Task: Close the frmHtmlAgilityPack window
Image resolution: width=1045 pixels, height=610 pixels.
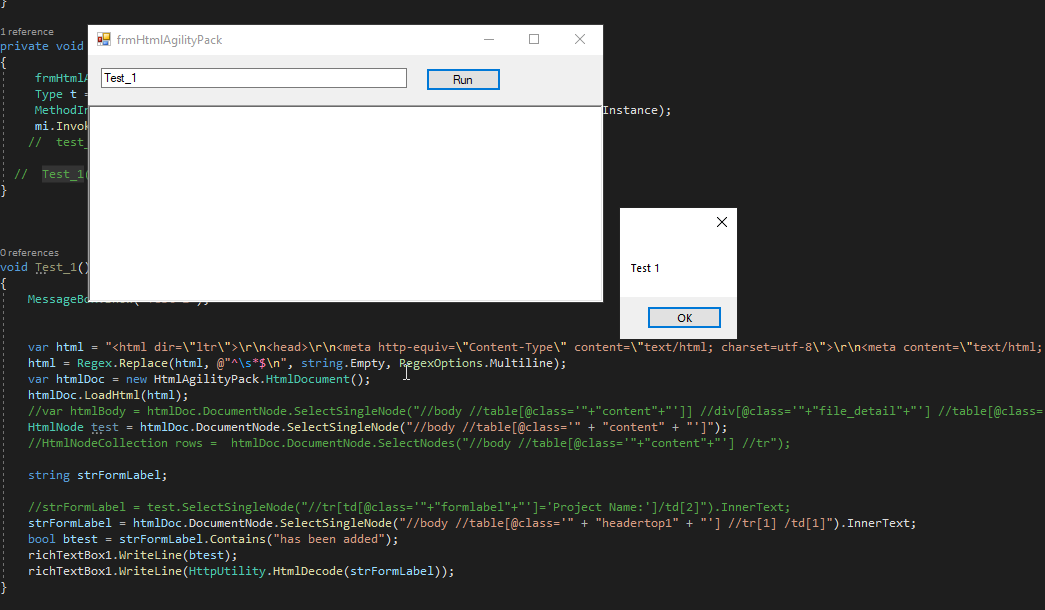Action: coord(580,39)
